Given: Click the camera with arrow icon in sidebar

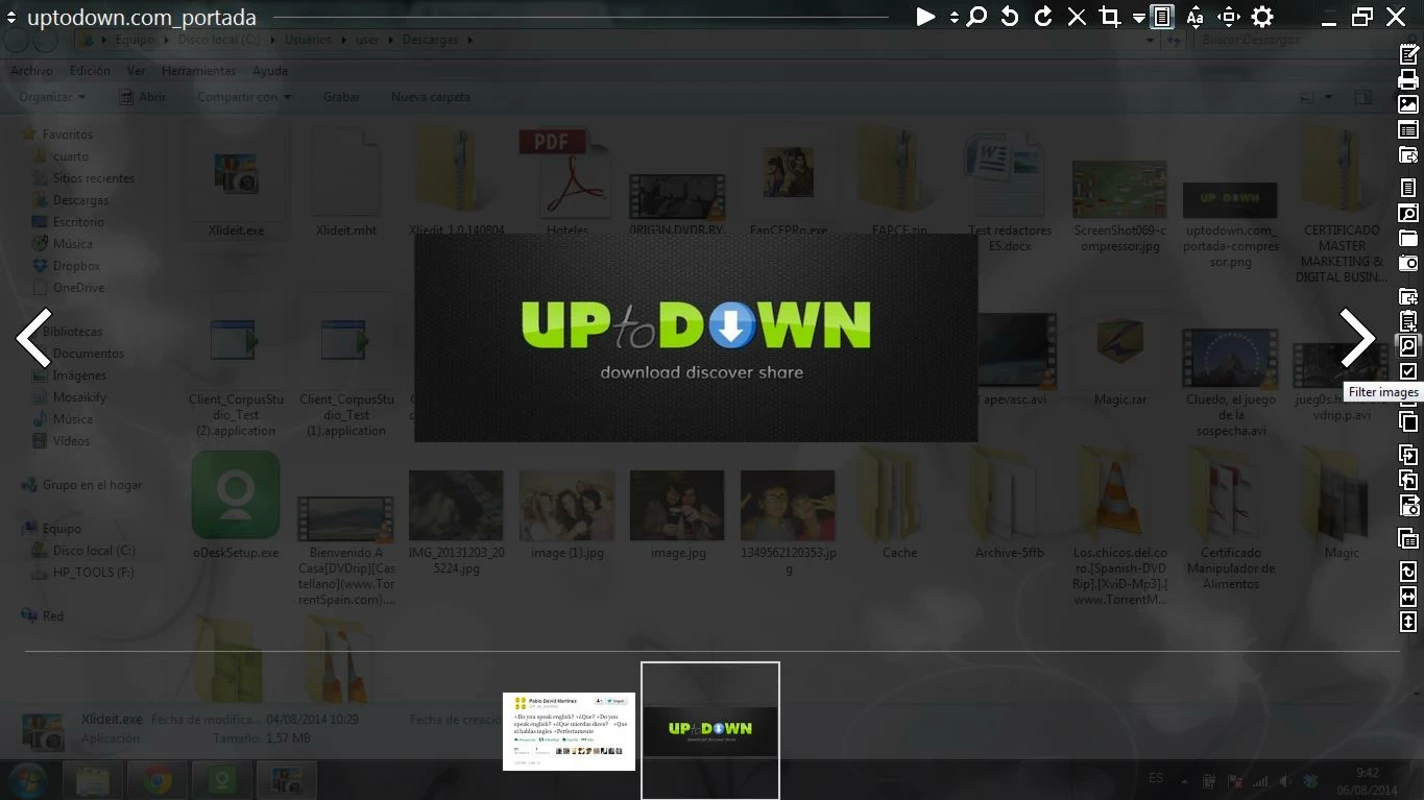Looking at the screenshot, I should [x=1408, y=505].
